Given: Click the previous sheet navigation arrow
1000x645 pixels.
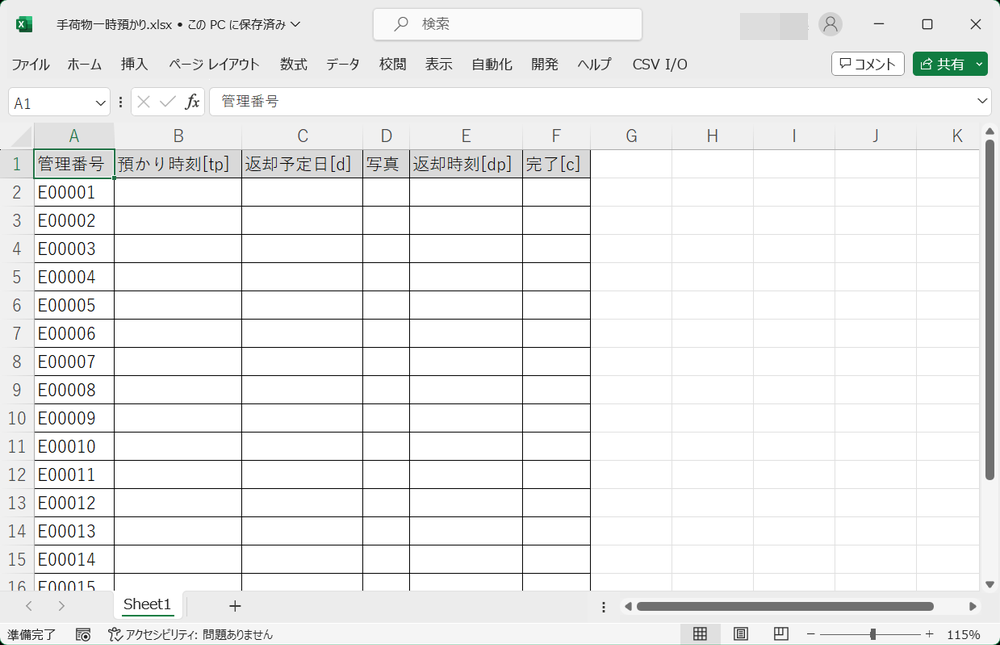Looking at the screenshot, I should [x=29, y=606].
